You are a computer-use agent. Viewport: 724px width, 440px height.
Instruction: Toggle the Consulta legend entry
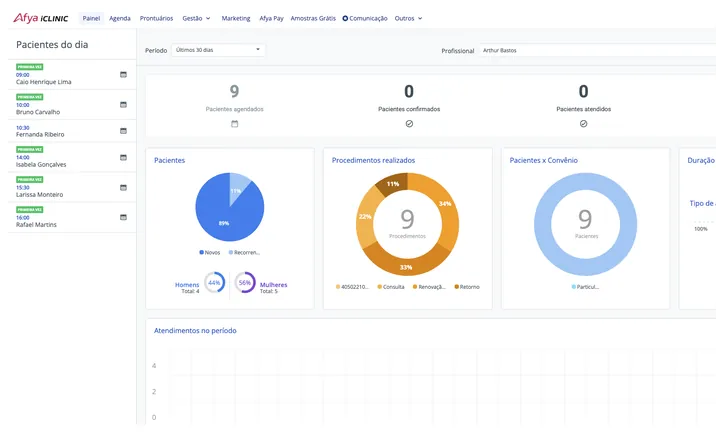click(391, 287)
